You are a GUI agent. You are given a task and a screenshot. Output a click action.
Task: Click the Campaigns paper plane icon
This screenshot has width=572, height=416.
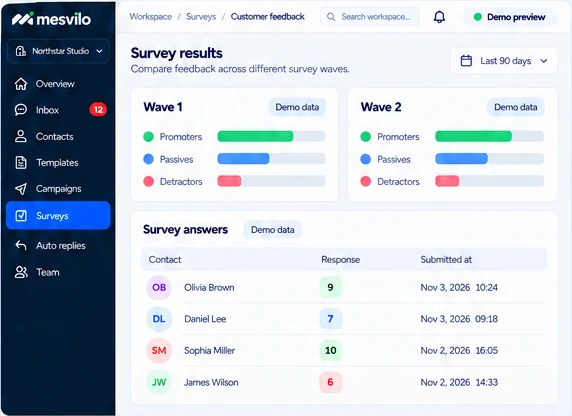(x=21, y=189)
